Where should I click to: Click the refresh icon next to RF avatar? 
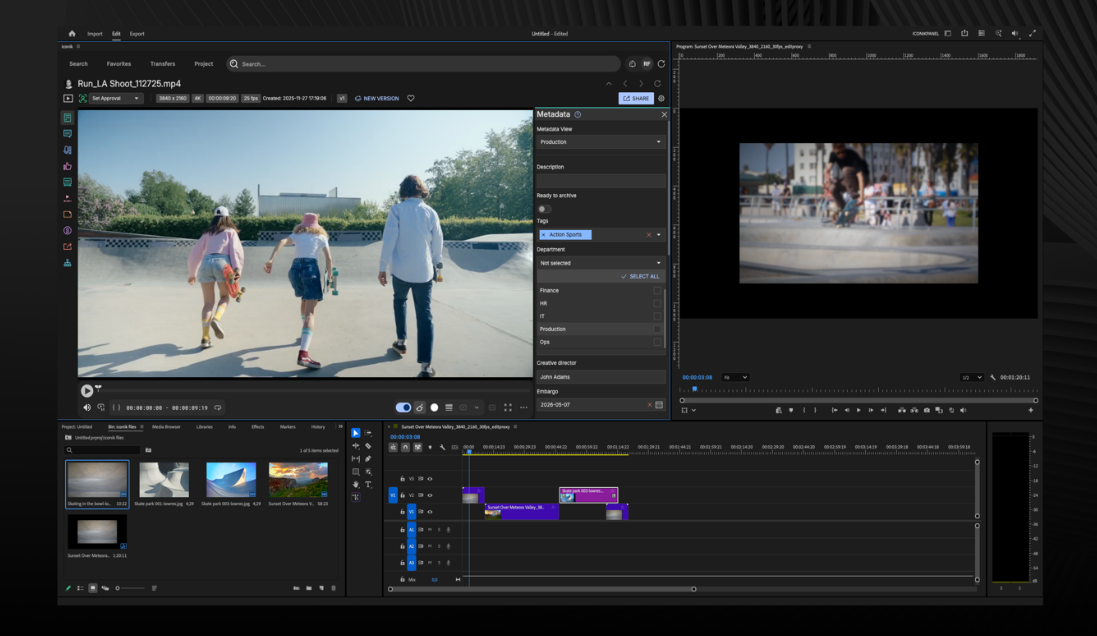pyautogui.click(x=661, y=64)
